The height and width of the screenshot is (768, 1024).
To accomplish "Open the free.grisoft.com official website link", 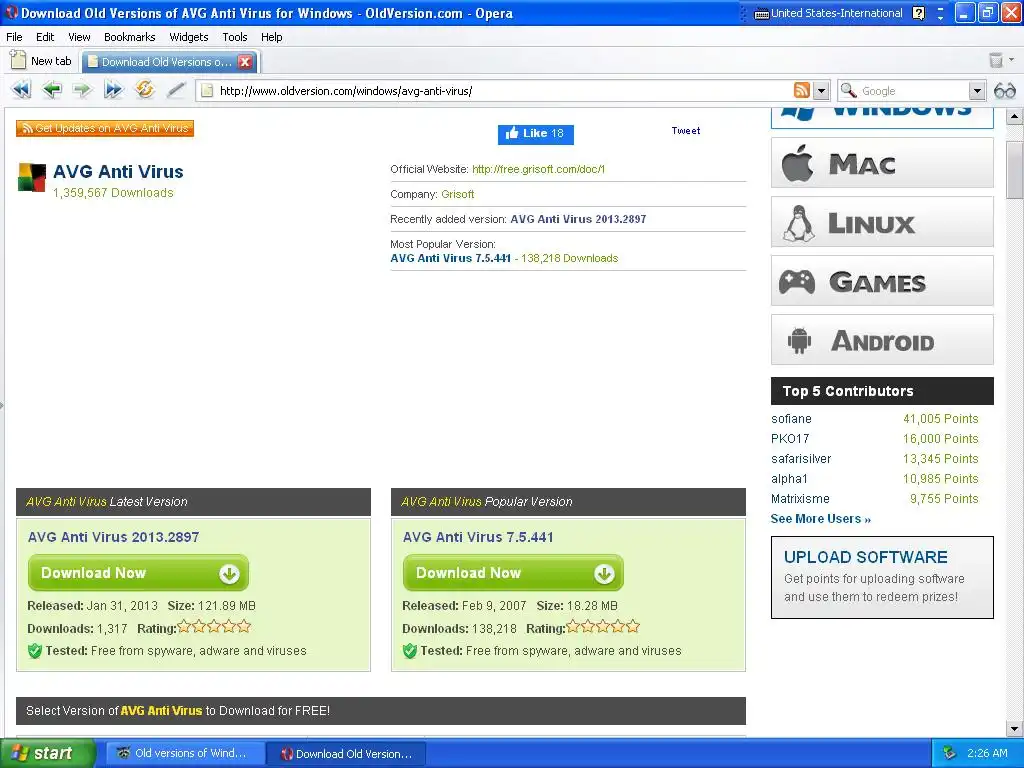I will tap(538, 169).
